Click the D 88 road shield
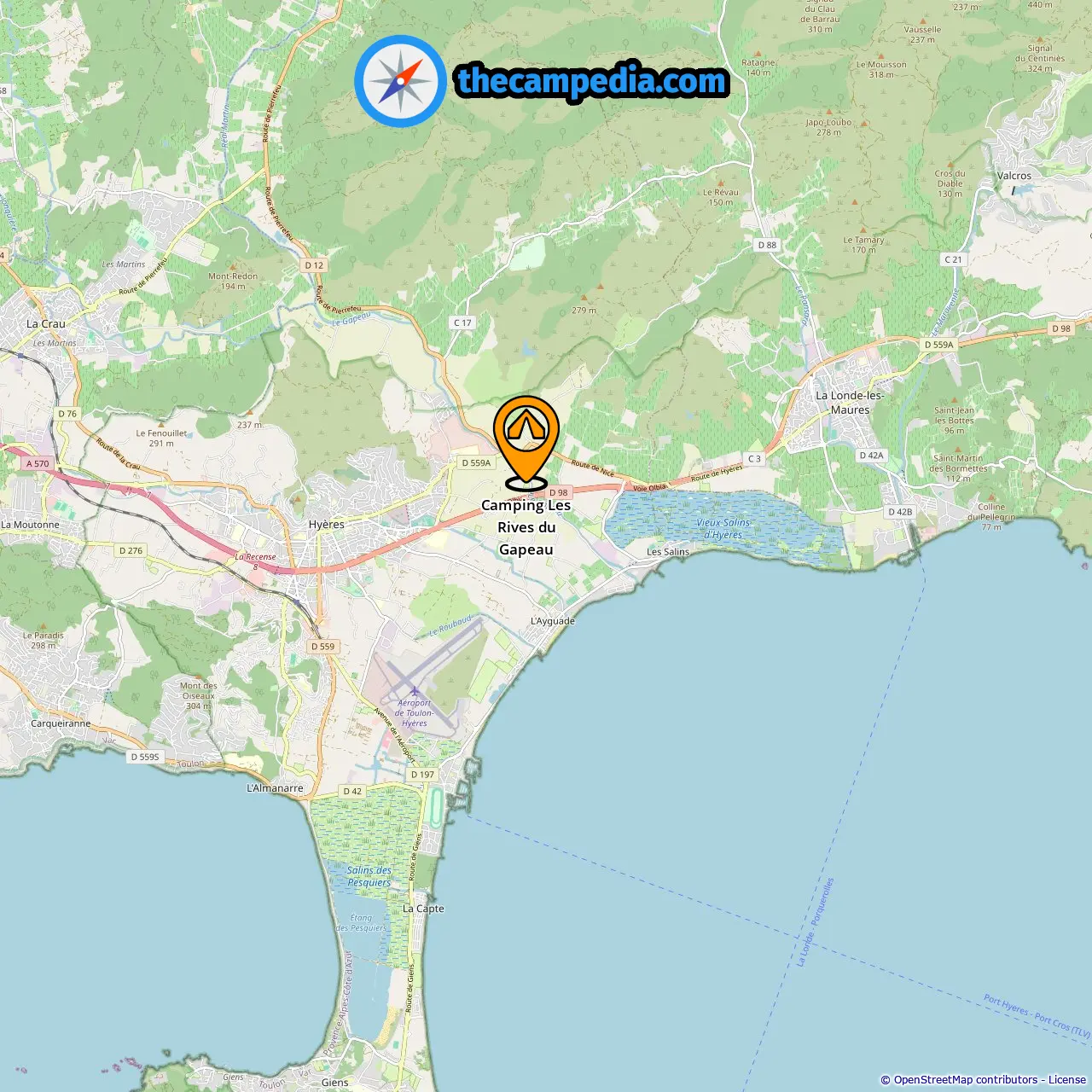 click(x=767, y=245)
